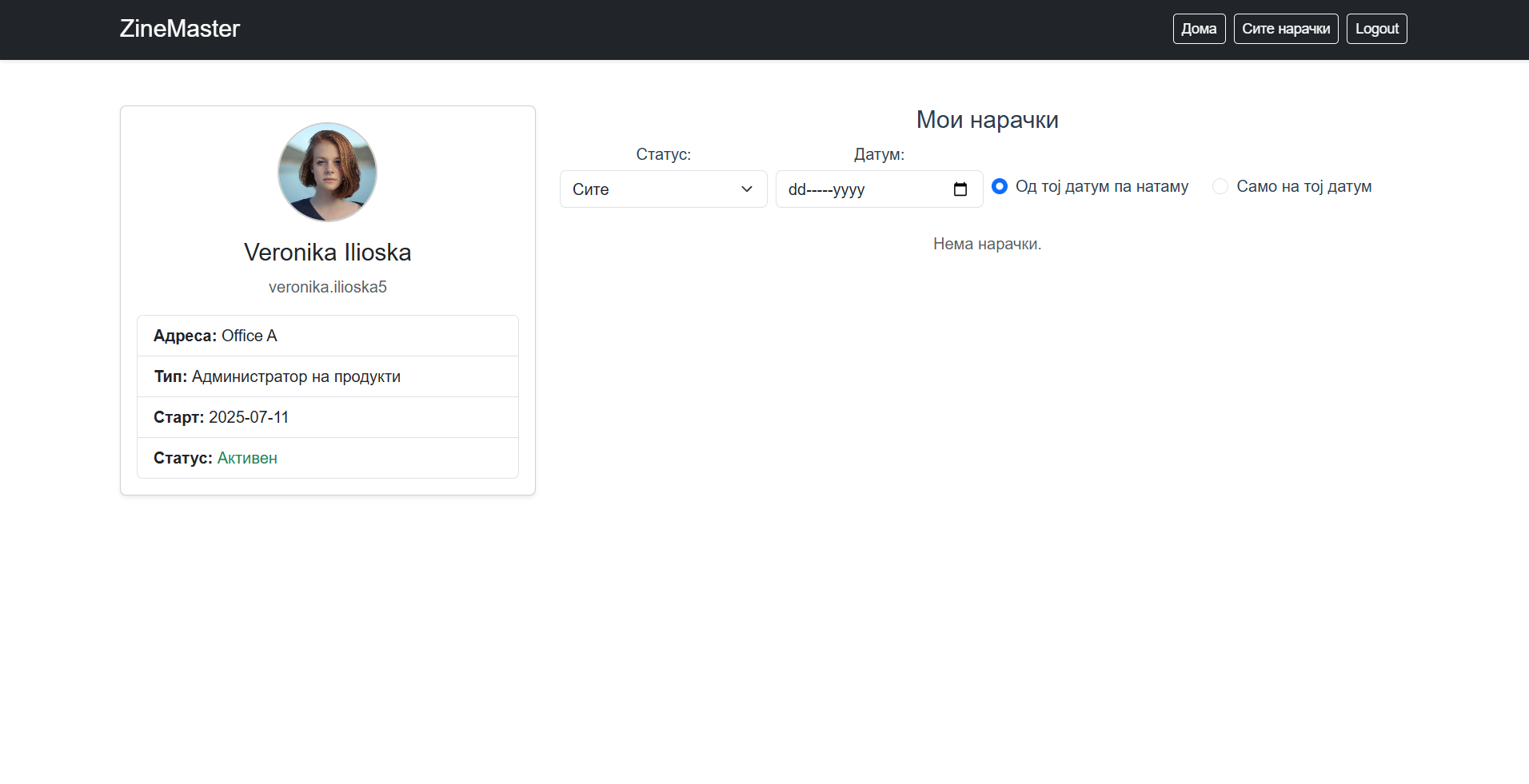This screenshot has width=1529, height=784.
Task: Click the Адреса: Office A row
Action: click(327, 336)
